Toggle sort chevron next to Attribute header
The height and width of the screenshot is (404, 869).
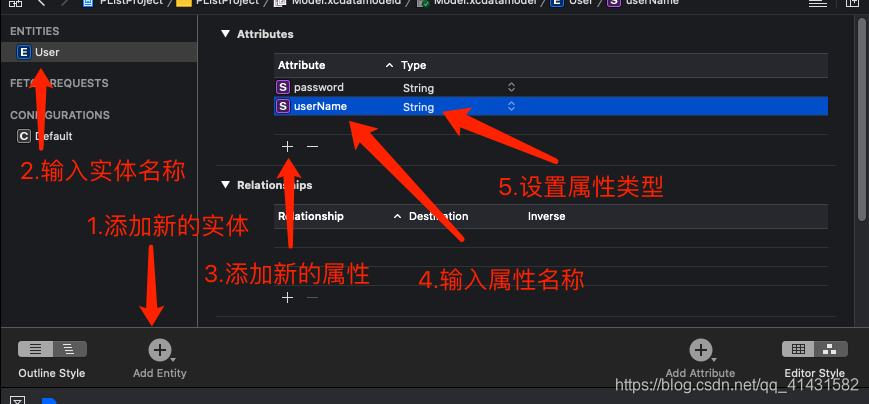390,65
